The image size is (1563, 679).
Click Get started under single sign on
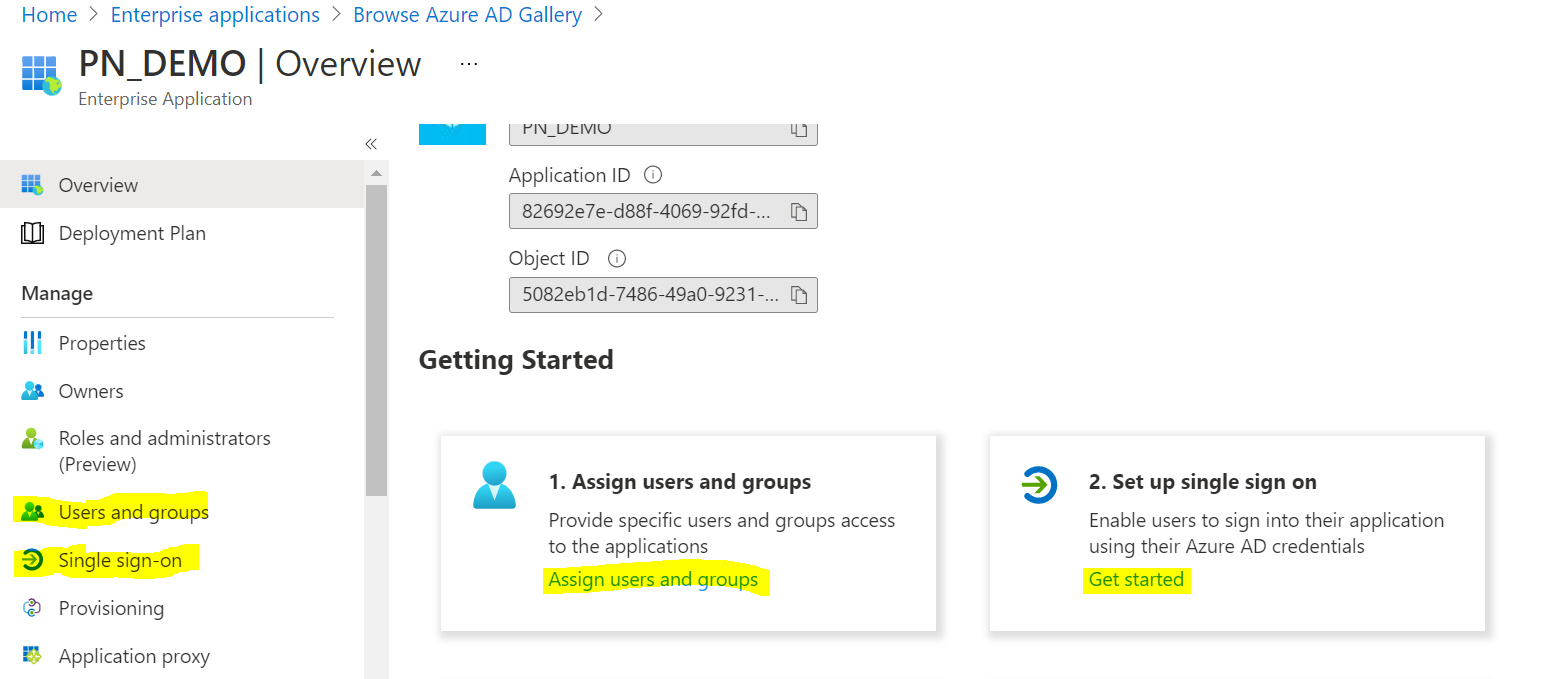(x=1136, y=580)
